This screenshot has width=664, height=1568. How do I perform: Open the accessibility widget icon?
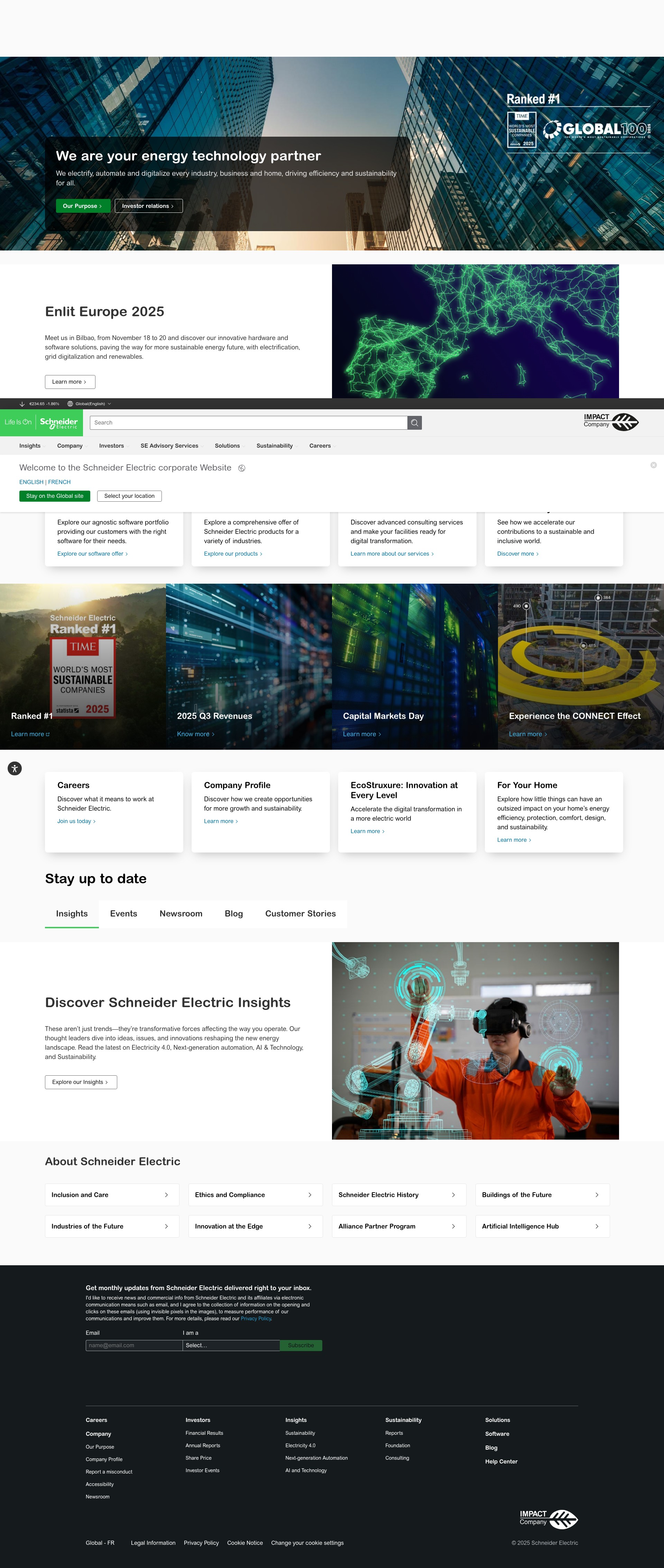click(15, 768)
